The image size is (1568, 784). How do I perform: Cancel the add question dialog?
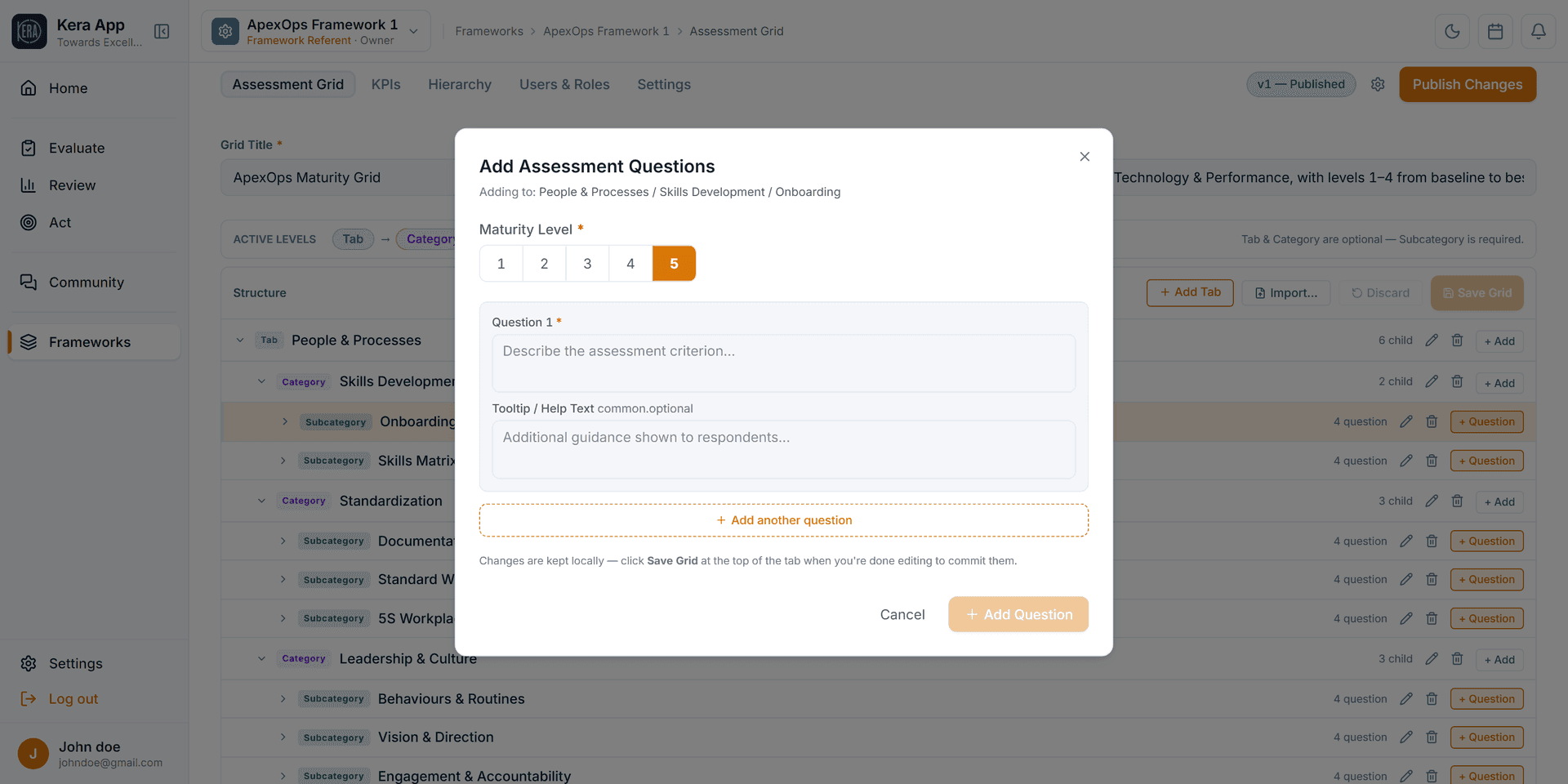[902, 614]
